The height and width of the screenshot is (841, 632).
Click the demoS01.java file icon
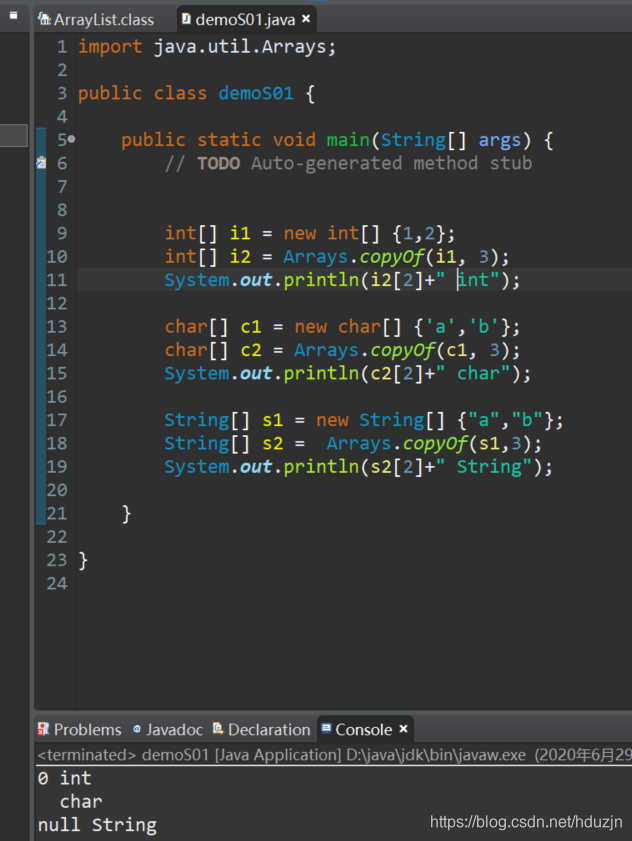tap(186, 19)
